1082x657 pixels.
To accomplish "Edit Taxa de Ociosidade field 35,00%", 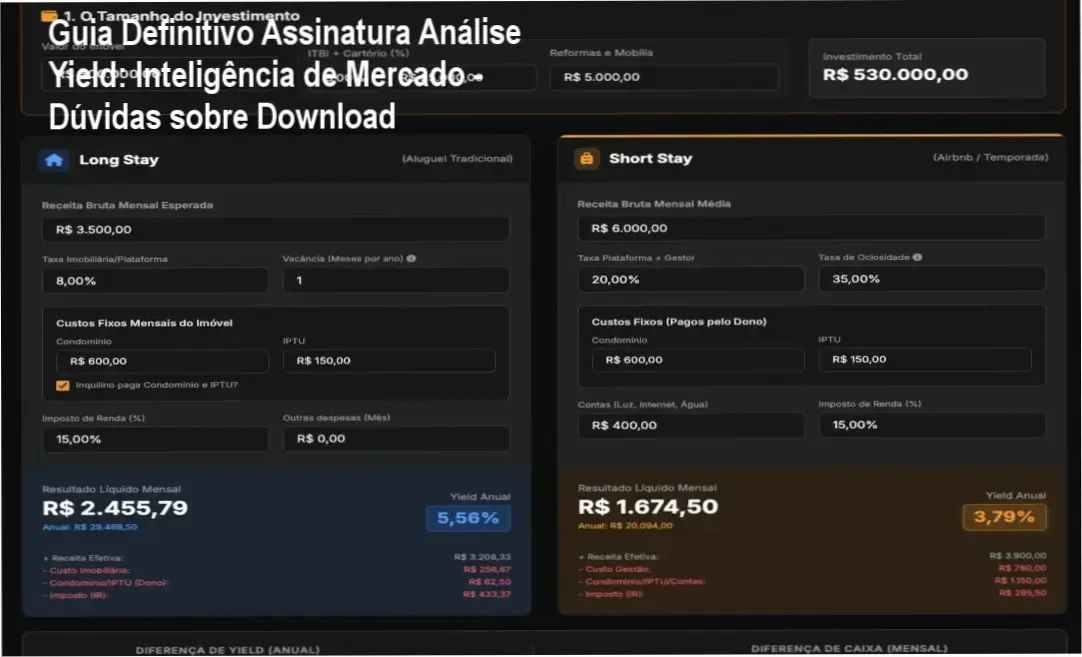I will tap(932, 278).
